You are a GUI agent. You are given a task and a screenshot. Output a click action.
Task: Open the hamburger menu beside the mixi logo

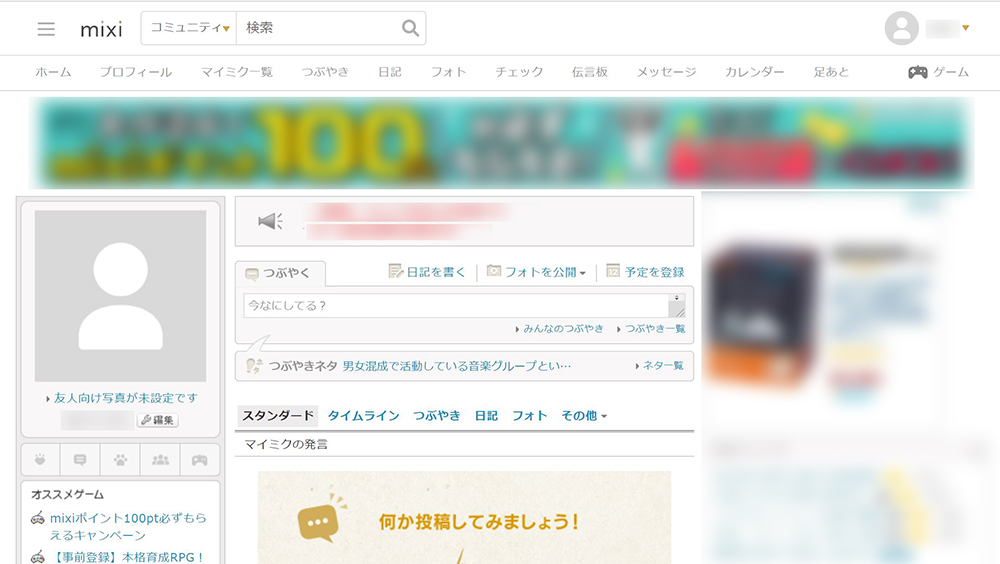click(x=46, y=29)
